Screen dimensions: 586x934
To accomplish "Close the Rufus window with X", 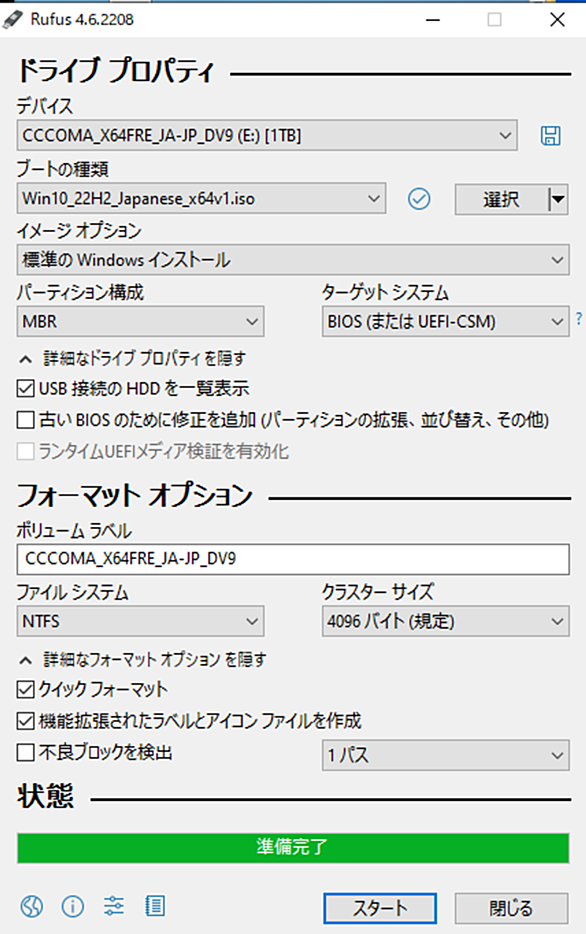I will coord(557,20).
